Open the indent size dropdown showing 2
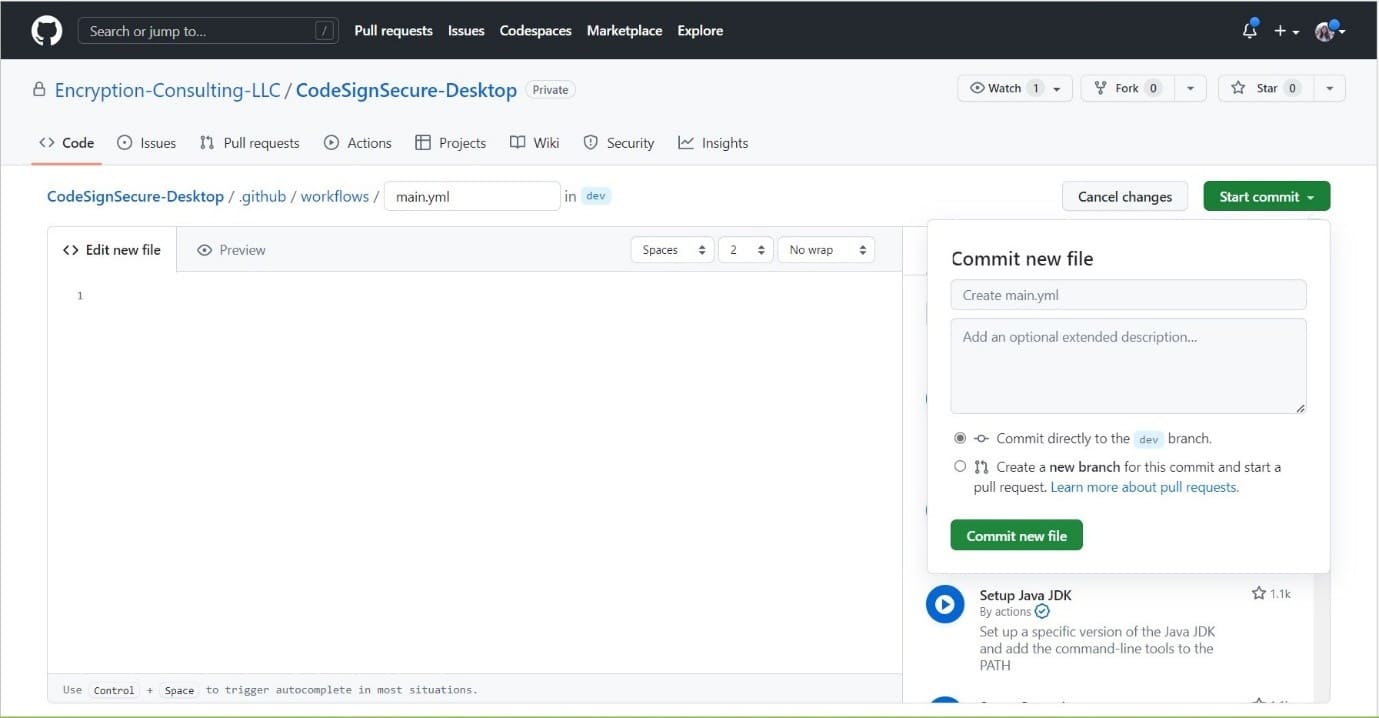Image resolution: width=1379 pixels, height=718 pixels. tap(746, 250)
